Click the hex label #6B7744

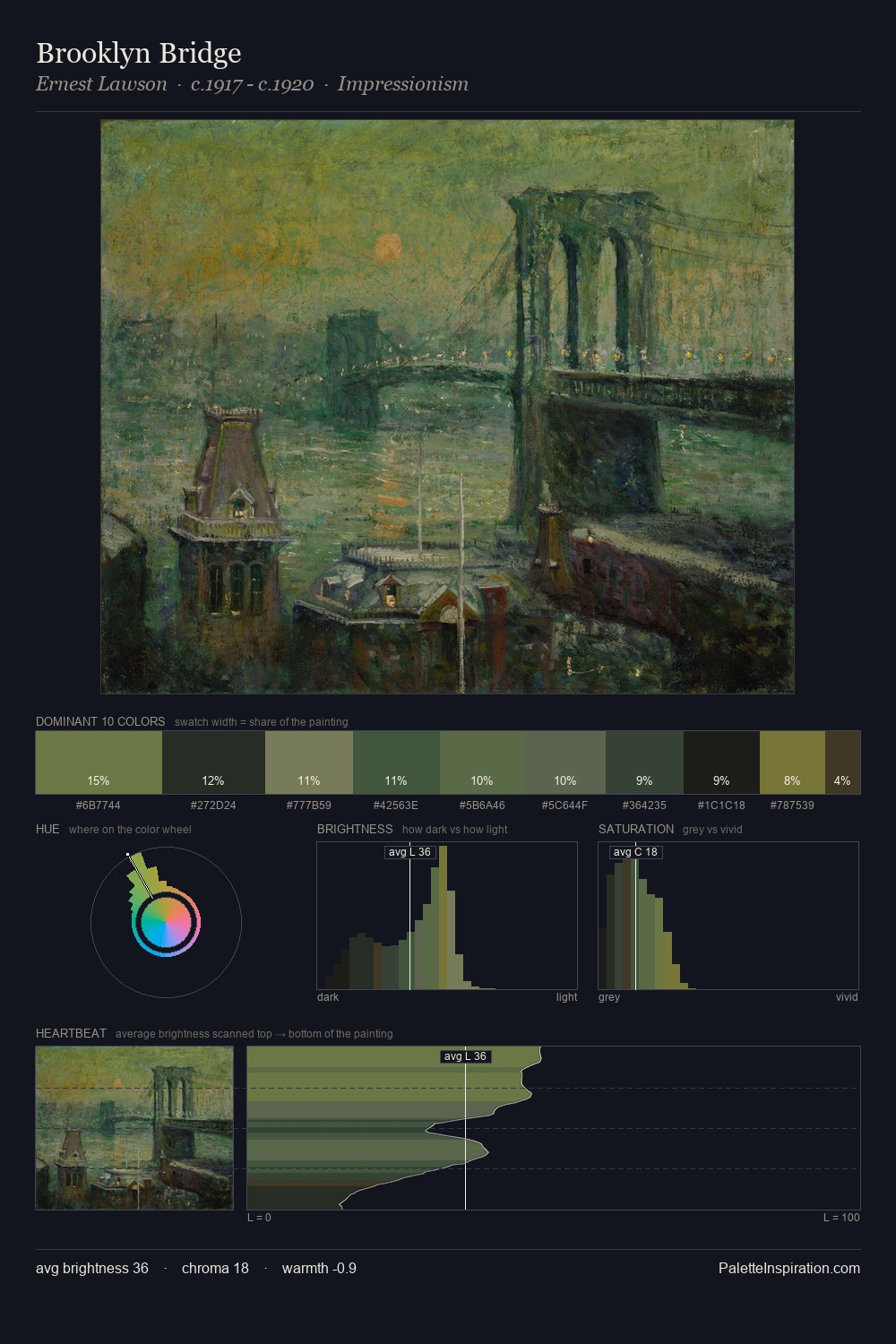click(99, 805)
